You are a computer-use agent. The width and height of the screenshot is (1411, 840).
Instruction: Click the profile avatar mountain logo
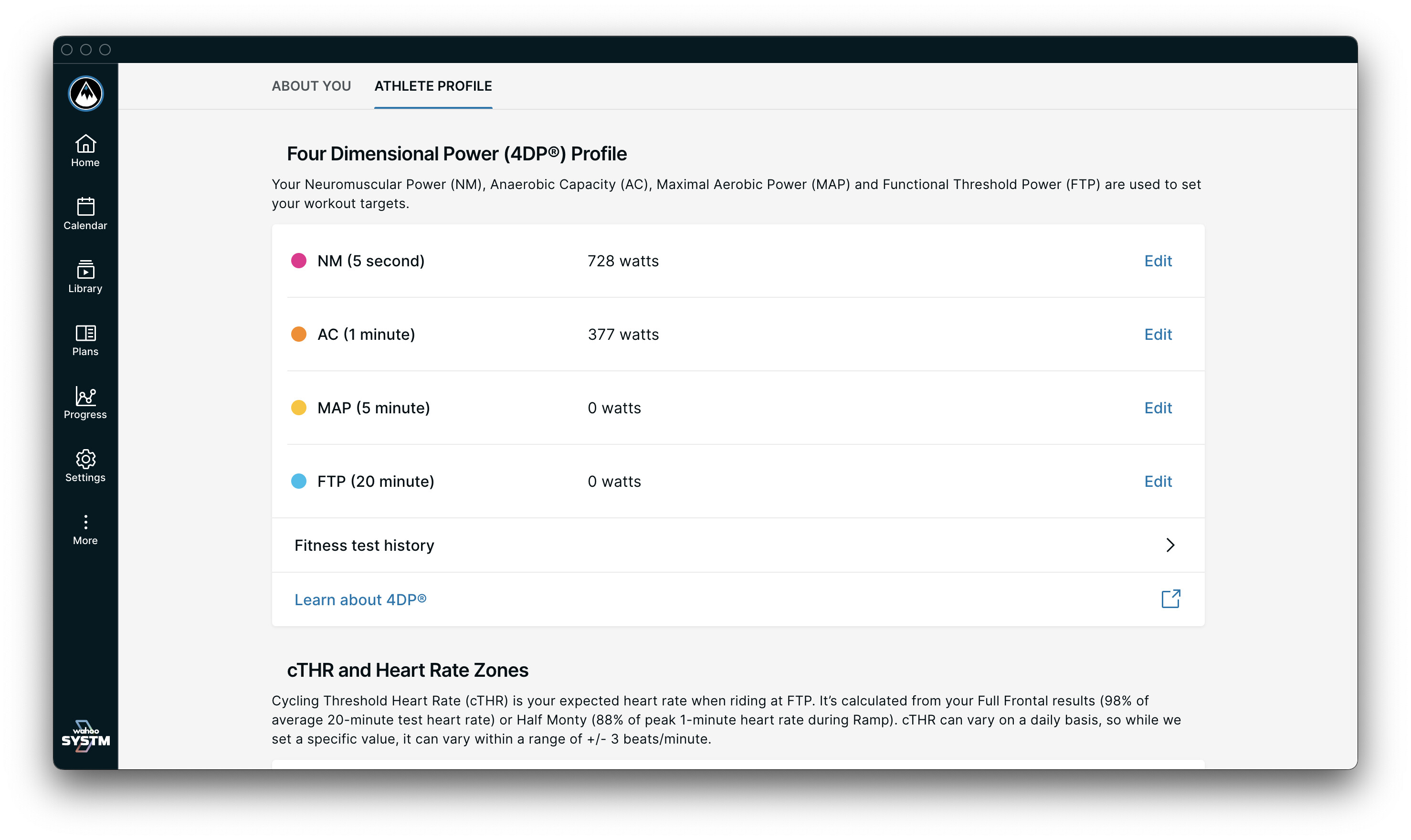click(85, 94)
